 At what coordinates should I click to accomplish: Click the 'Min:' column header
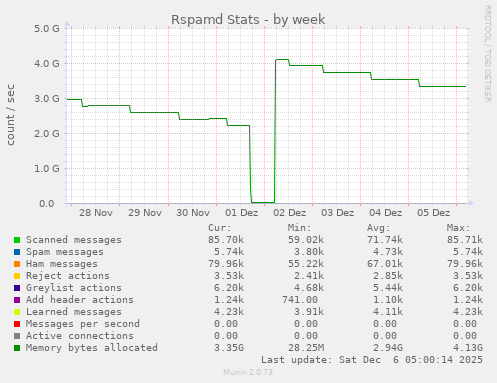point(299,228)
